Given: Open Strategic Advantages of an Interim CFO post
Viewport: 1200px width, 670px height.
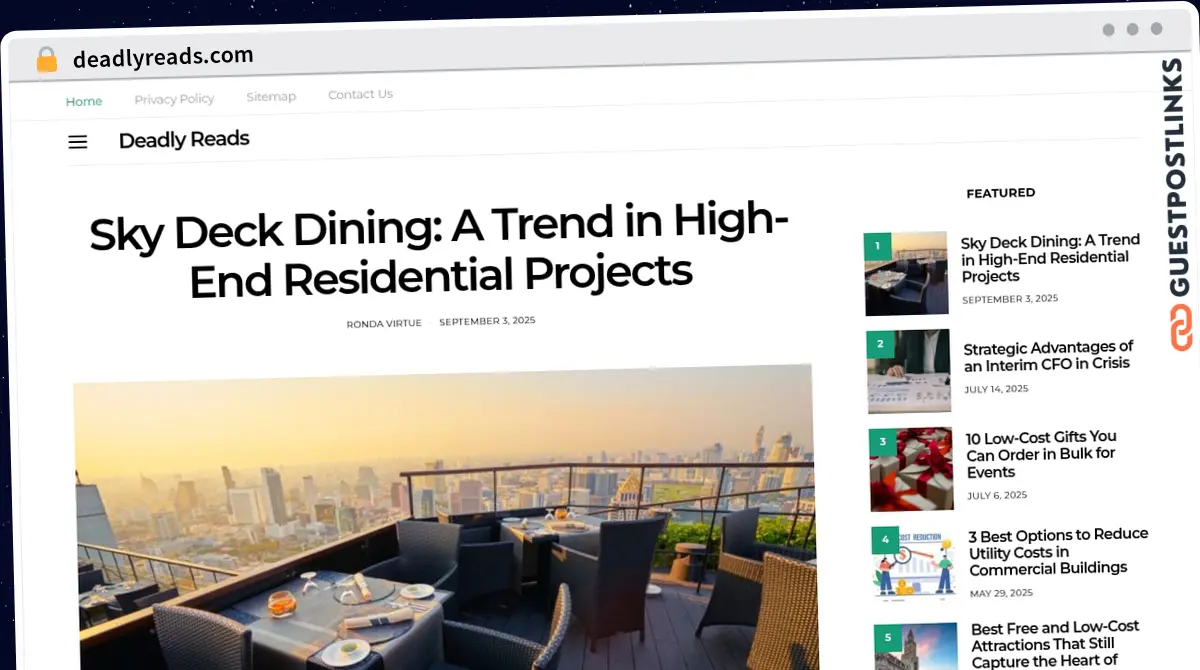Looking at the screenshot, I should (x=1049, y=356).
